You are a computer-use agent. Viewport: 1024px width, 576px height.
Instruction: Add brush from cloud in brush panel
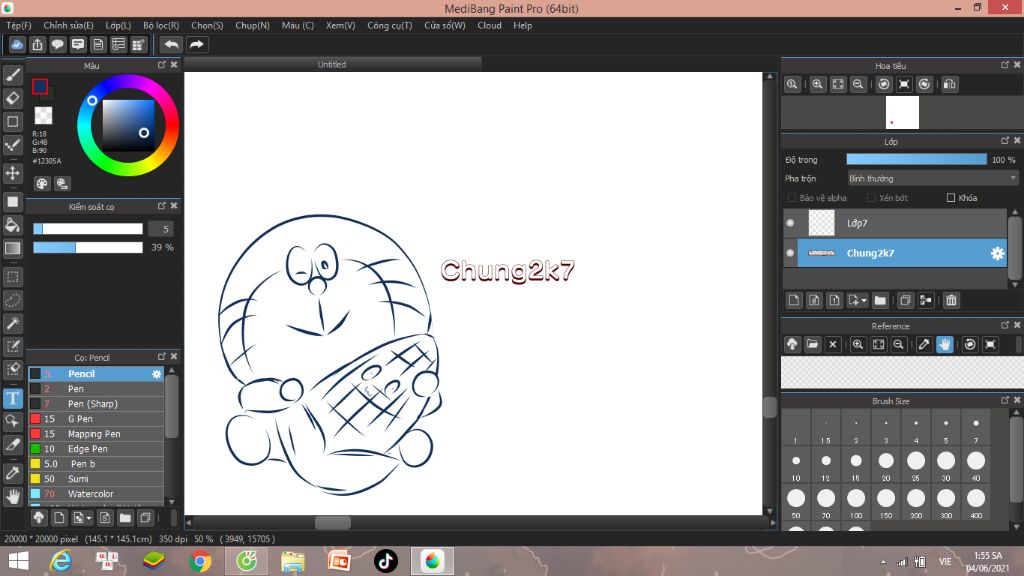click(x=39, y=518)
